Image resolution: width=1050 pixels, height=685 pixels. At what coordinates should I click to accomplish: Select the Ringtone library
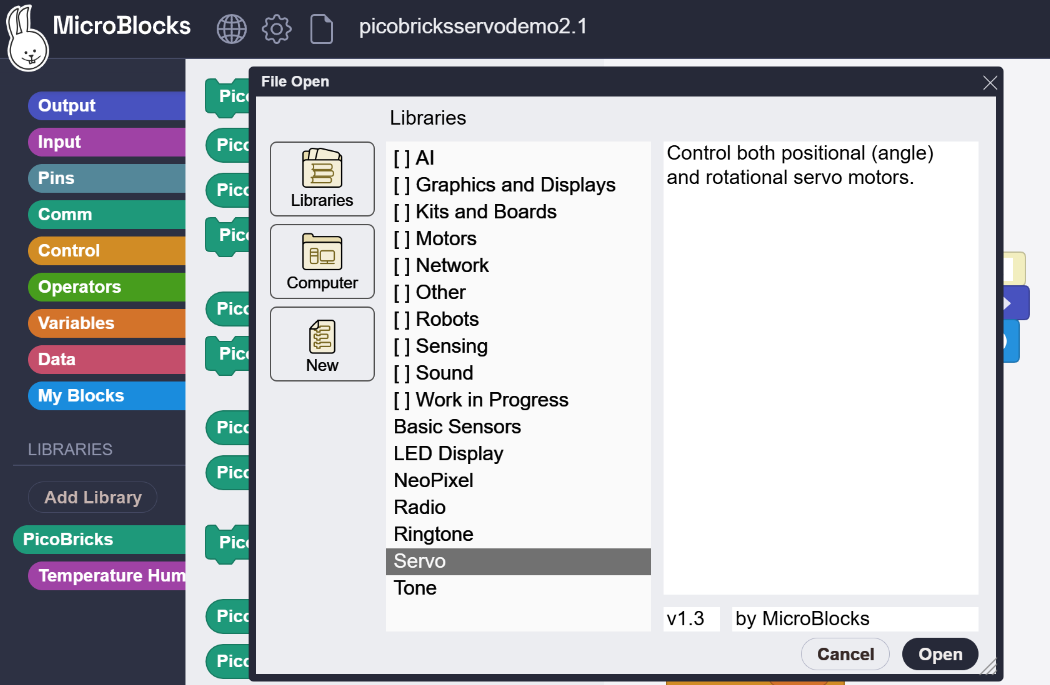coord(518,534)
